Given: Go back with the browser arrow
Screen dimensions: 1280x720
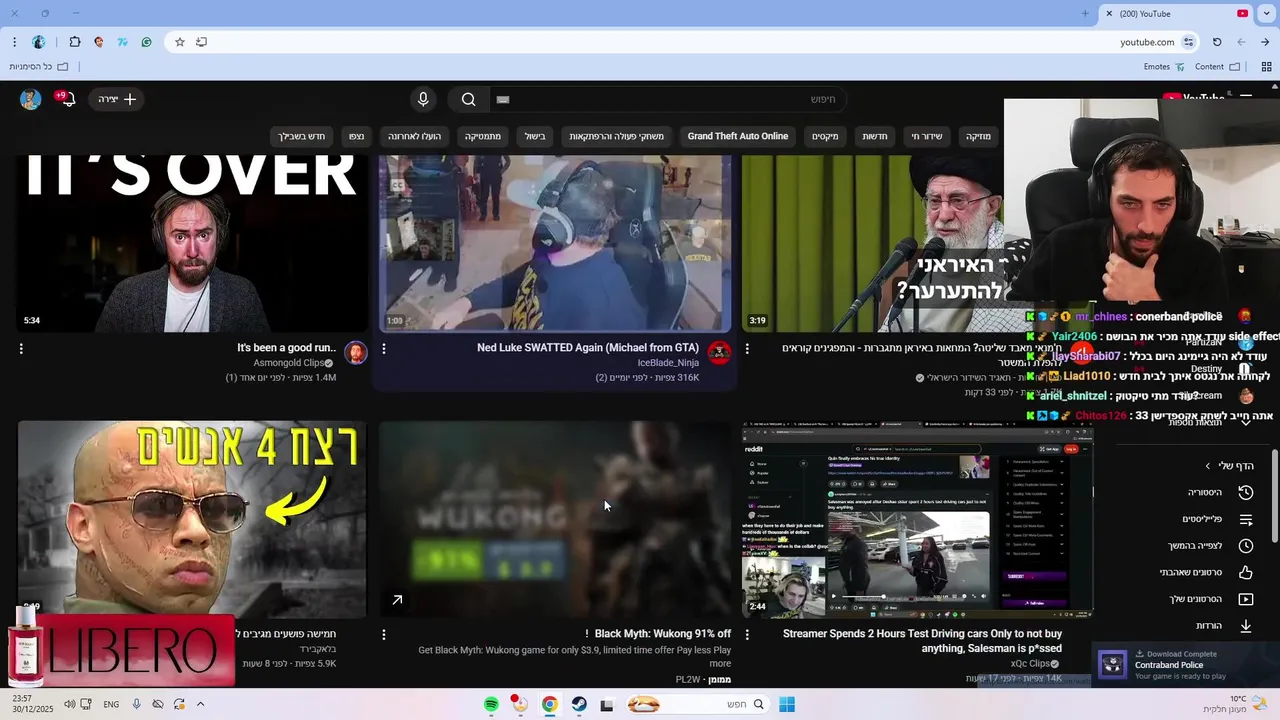Looking at the screenshot, I should (1265, 42).
